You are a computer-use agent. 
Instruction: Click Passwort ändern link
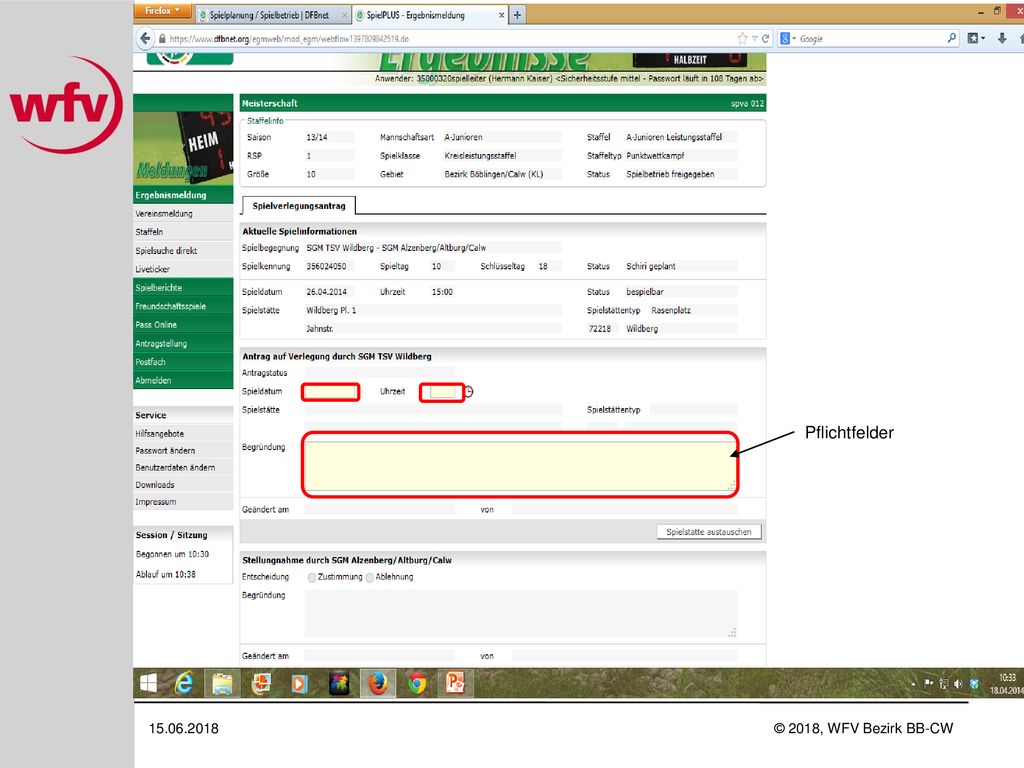click(x=183, y=451)
